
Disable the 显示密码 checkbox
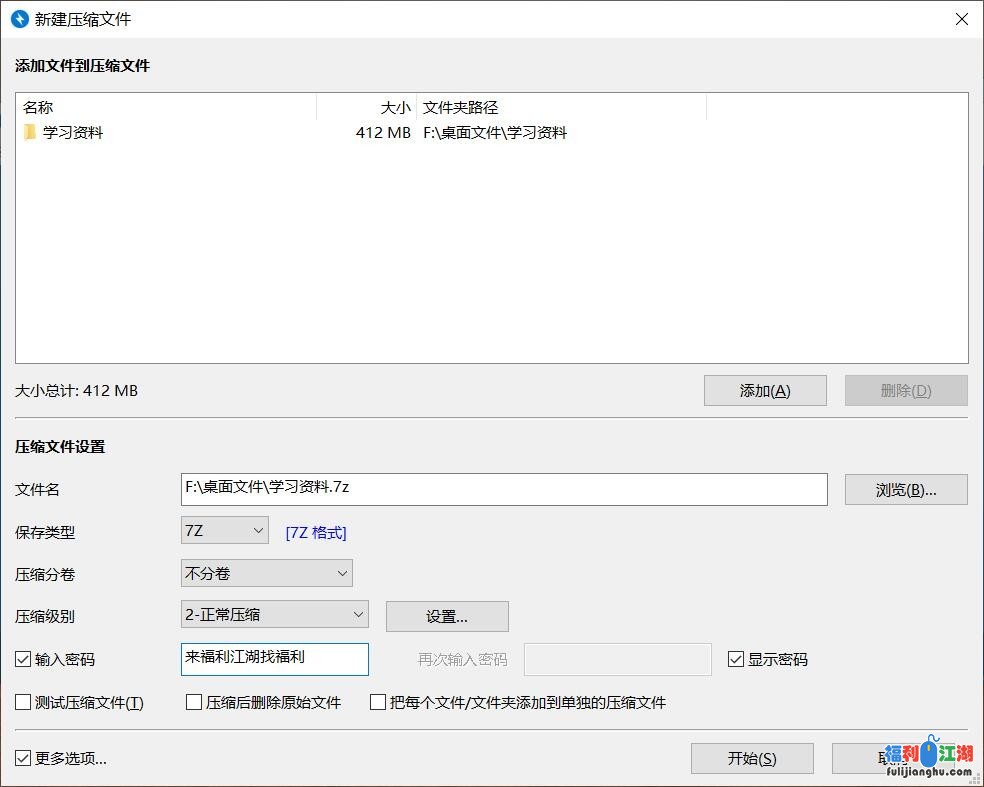click(x=737, y=659)
